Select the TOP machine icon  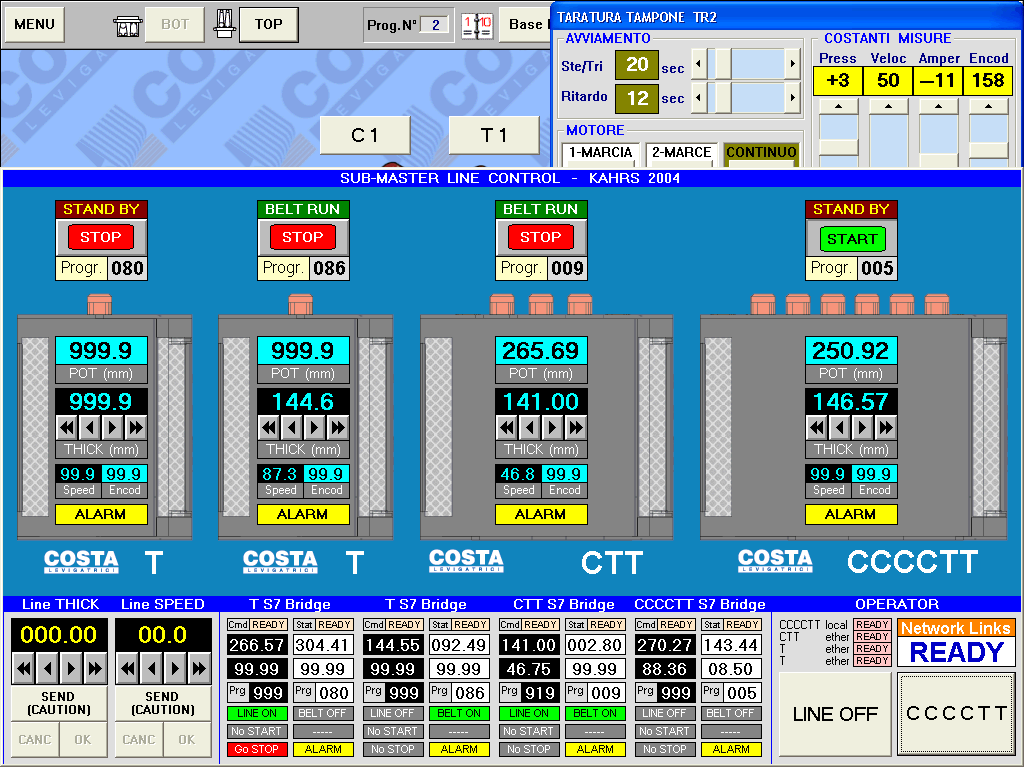[x=225, y=24]
